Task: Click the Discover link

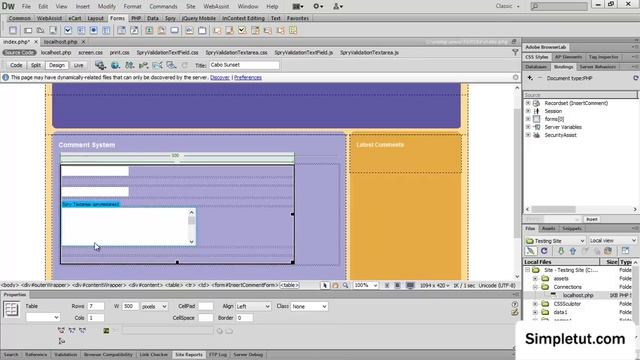Action: 220,78
